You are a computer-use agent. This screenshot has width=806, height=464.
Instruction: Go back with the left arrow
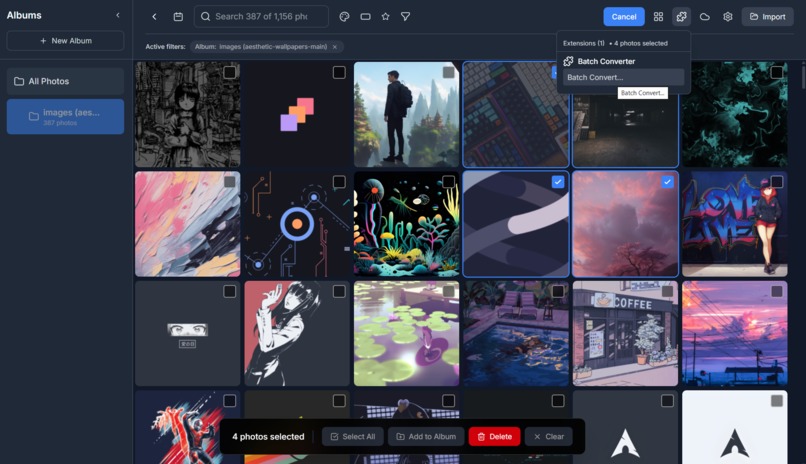(154, 16)
